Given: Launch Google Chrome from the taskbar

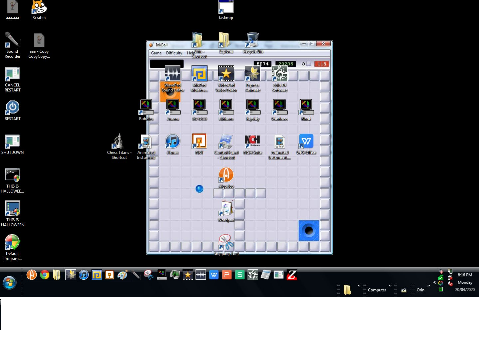Looking at the screenshot, I should pyautogui.click(x=44, y=275).
